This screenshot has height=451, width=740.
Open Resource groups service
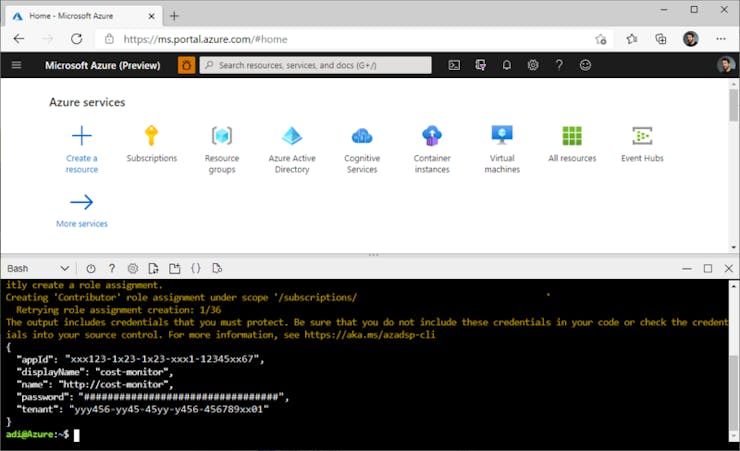point(222,150)
